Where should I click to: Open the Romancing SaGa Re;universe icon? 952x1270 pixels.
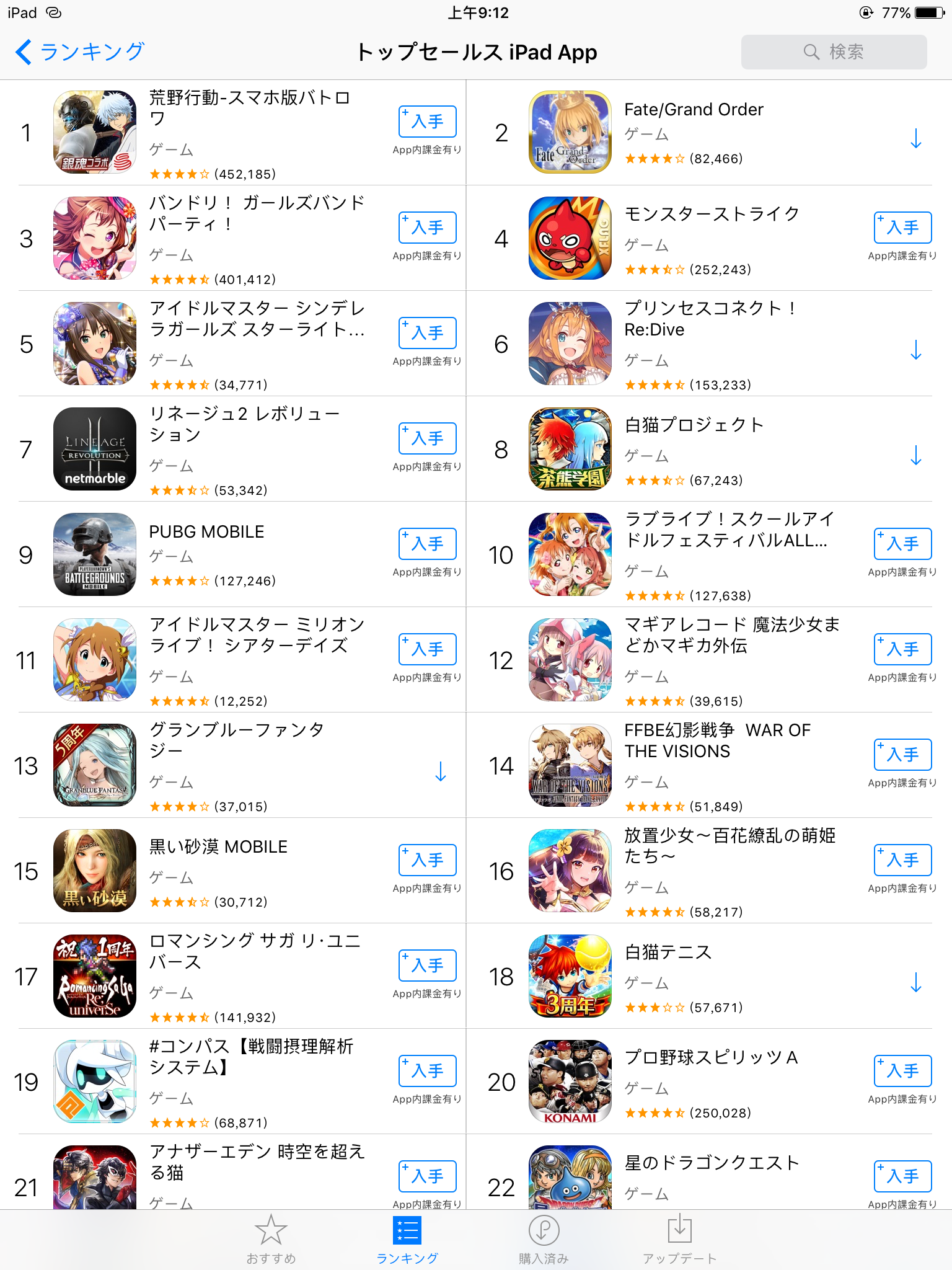click(95, 976)
